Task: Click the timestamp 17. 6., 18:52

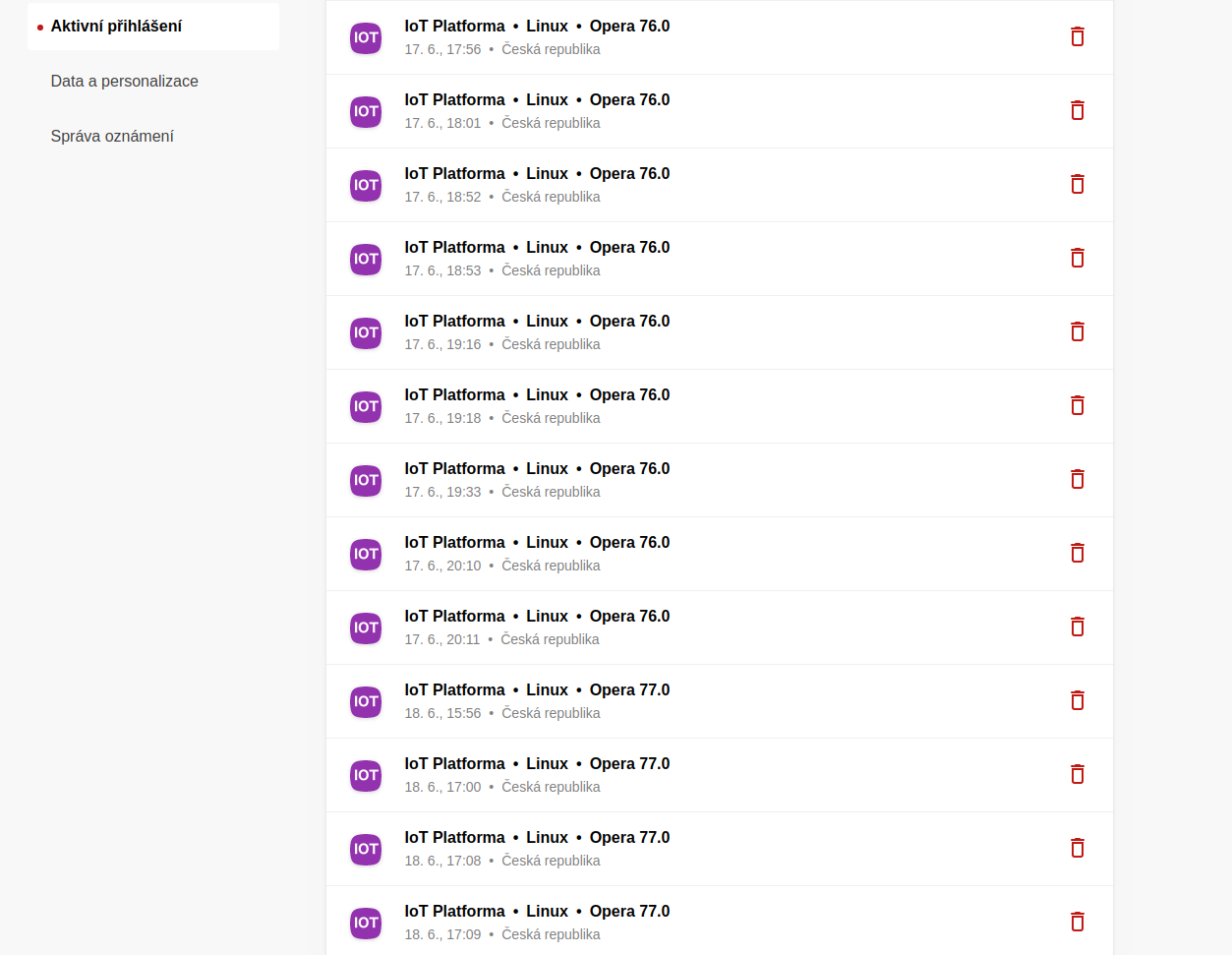Action: pyautogui.click(x=442, y=197)
